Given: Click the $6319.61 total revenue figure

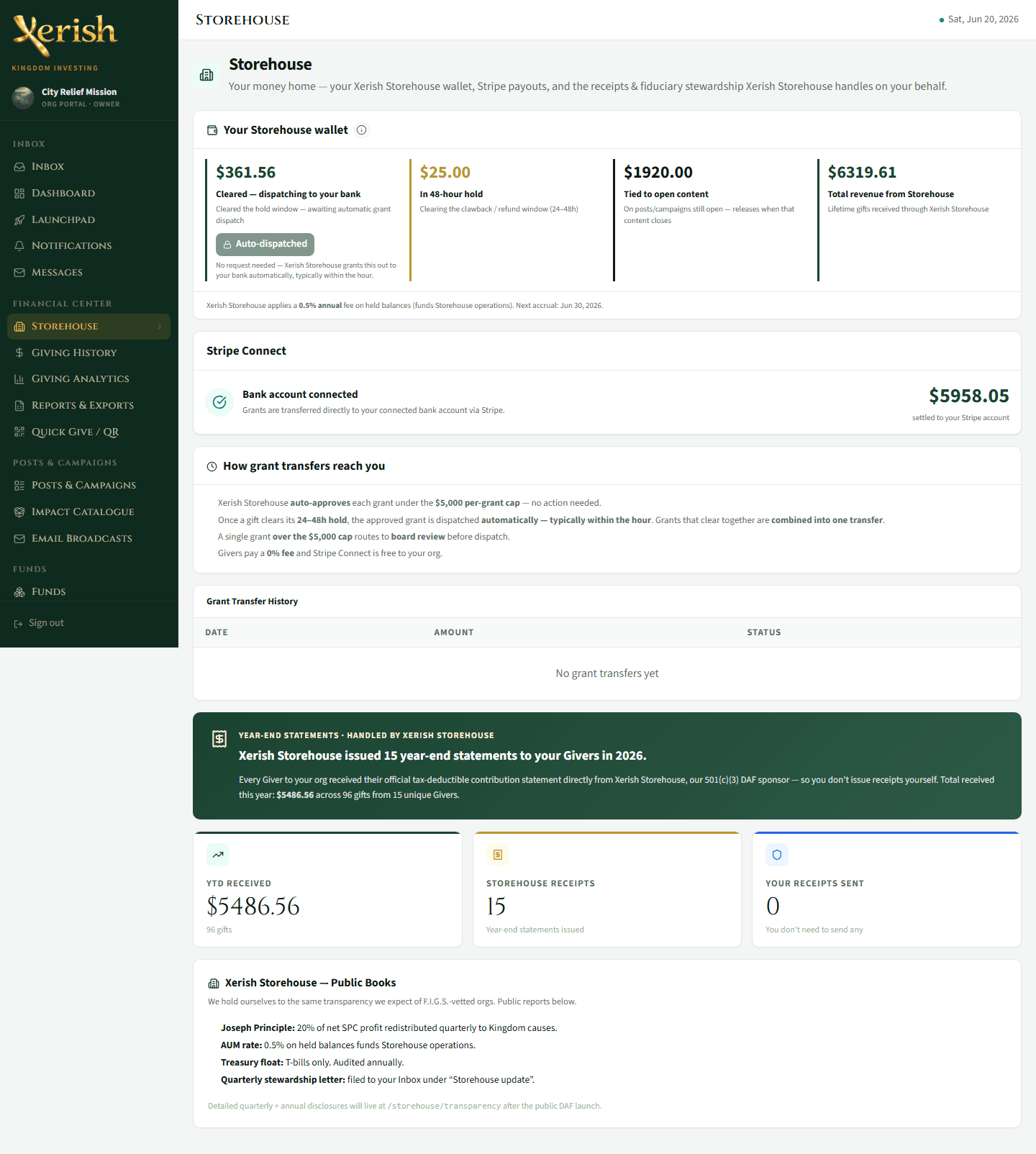Looking at the screenshot, I should click(862, 173).
